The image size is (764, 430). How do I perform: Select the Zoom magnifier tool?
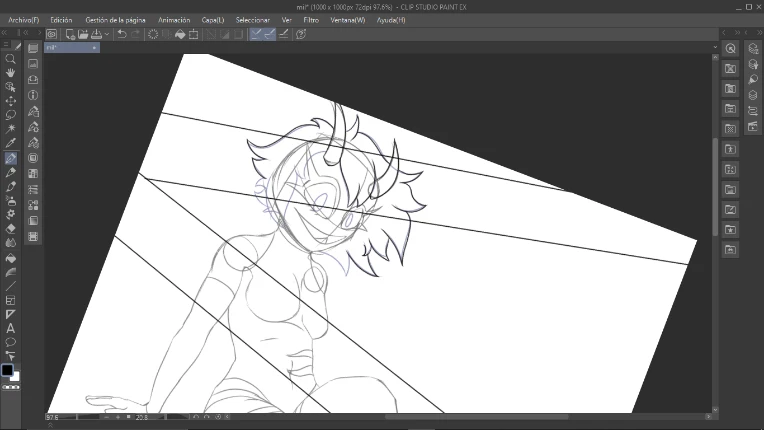pyautogui.click(x=10, y=59)
